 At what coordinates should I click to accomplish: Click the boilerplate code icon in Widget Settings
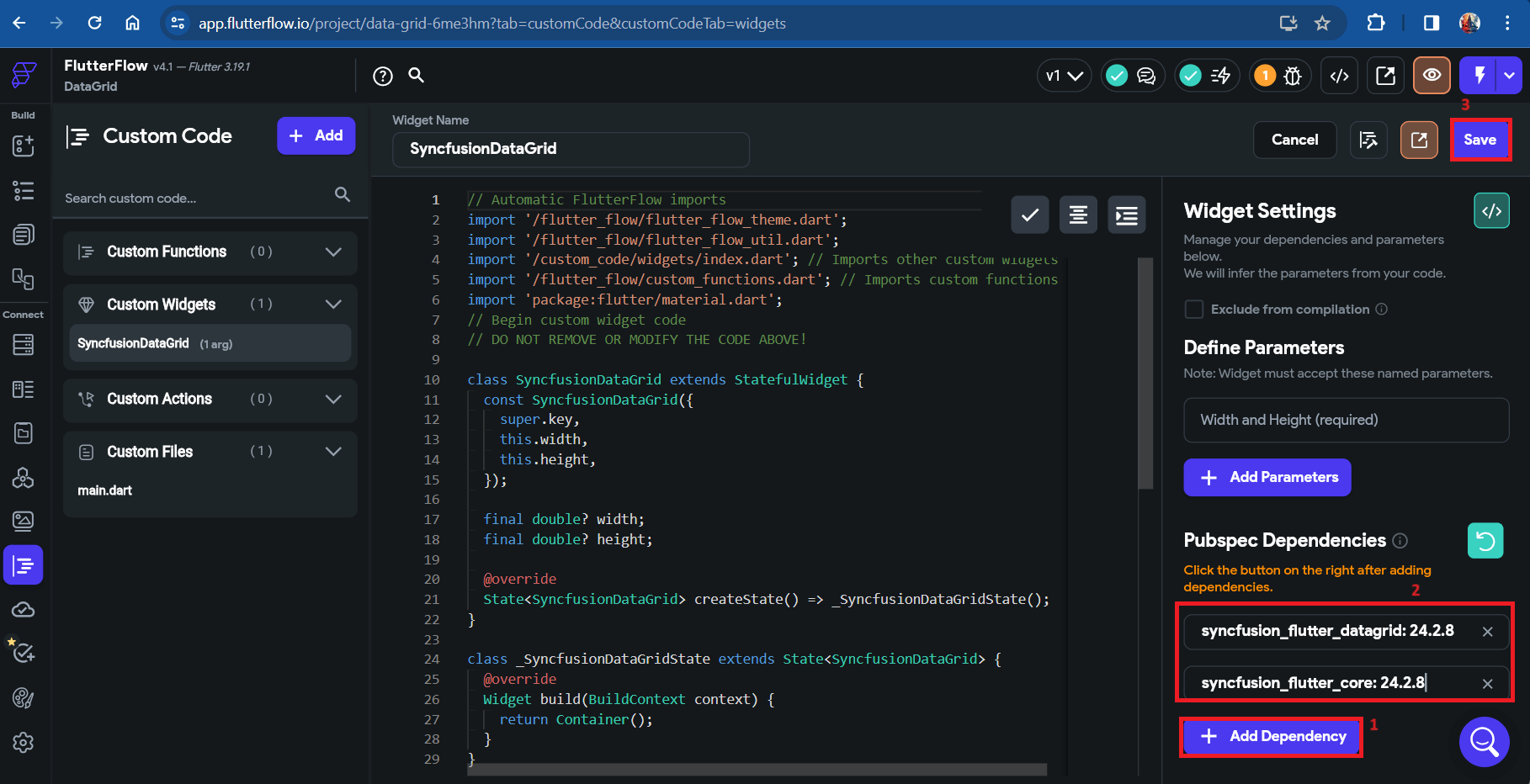click(1492, 211)
